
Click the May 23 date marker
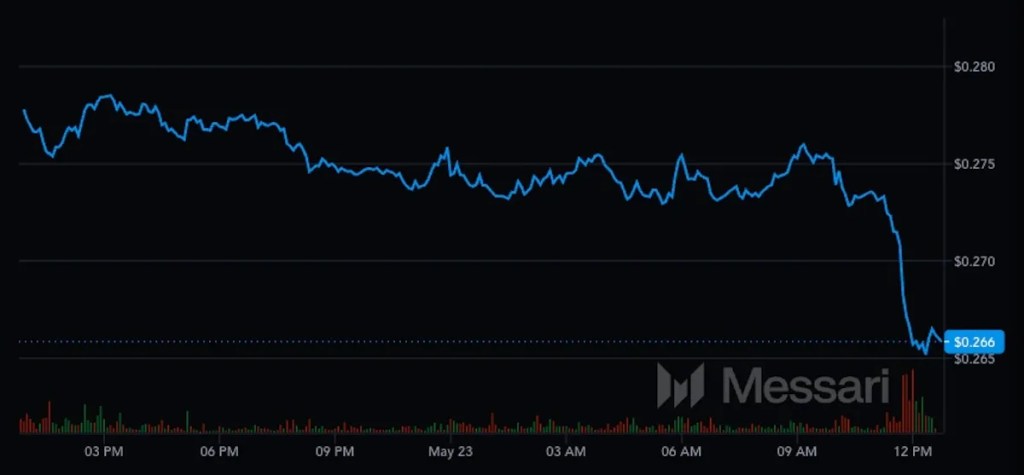449,452
